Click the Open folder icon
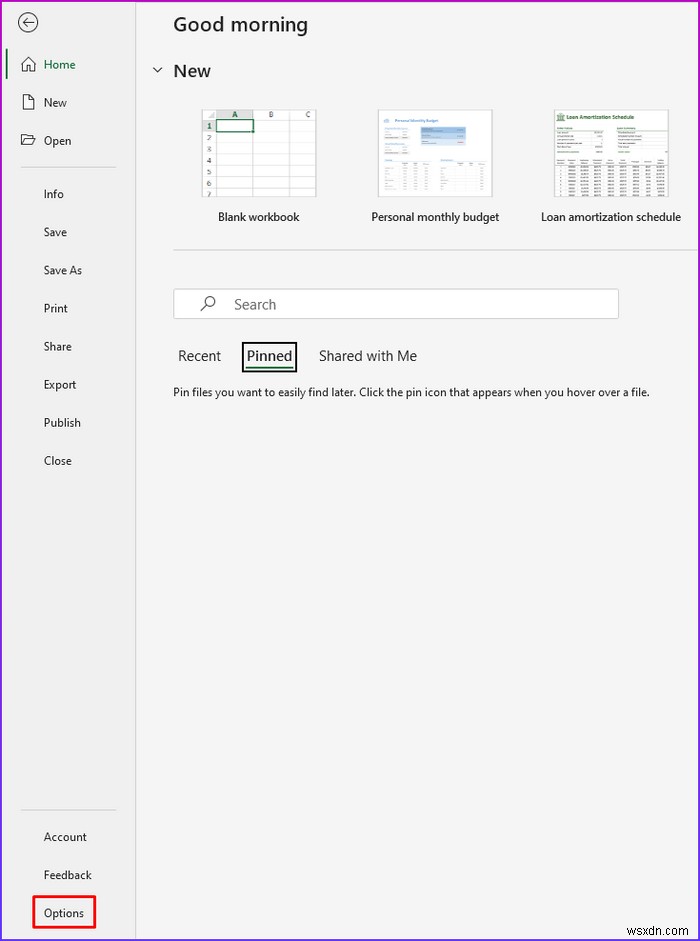700x941 pixels. point(28,140)
